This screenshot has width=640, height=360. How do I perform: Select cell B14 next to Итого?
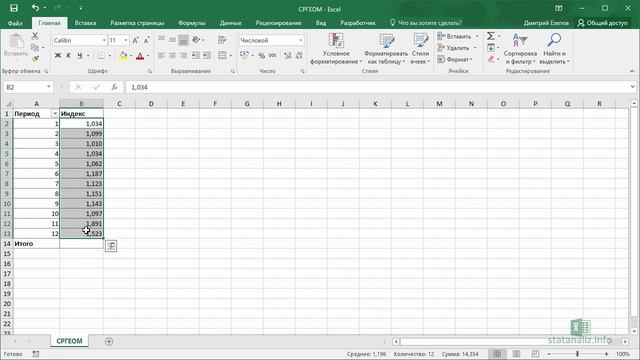click(x=81, y=244)
